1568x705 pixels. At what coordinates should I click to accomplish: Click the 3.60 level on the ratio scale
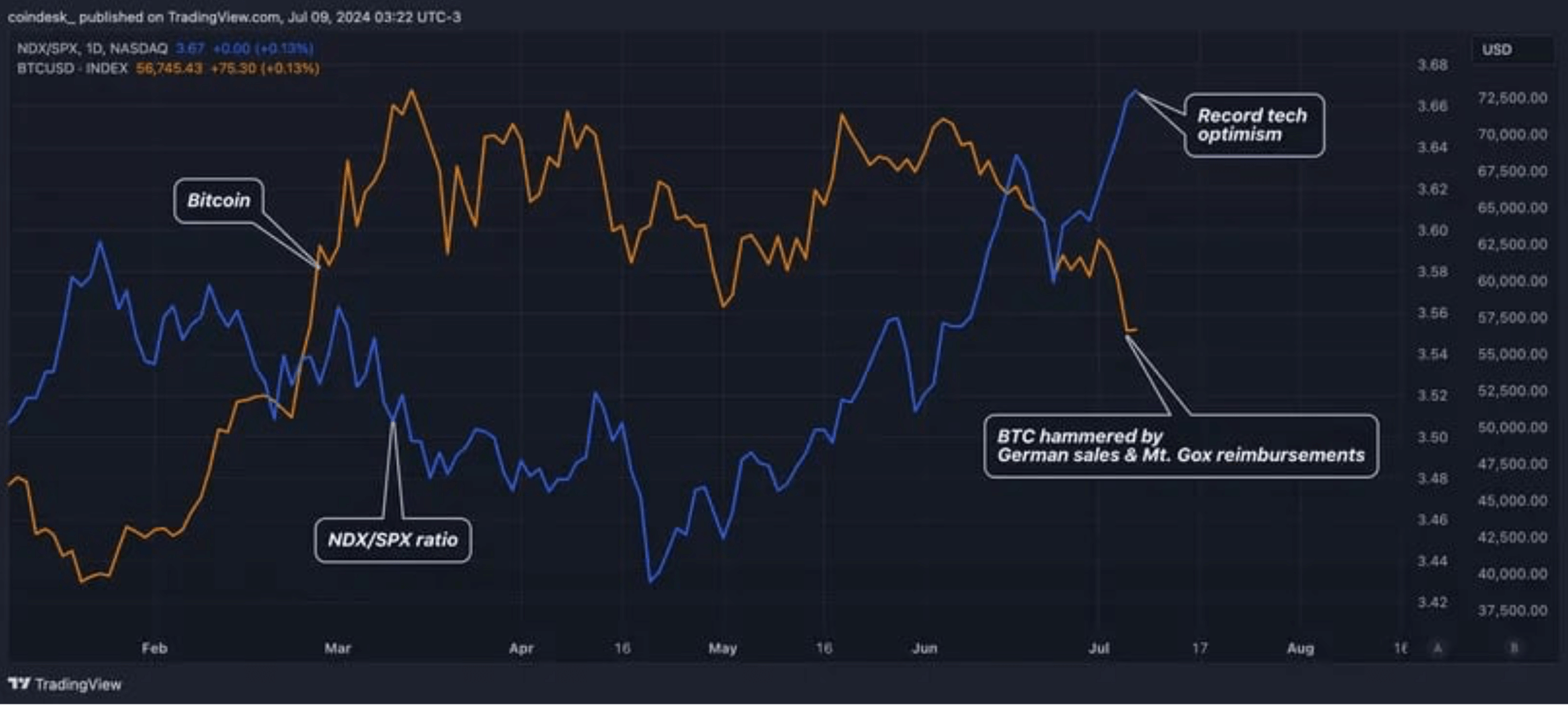click(x=1432, y=230)
